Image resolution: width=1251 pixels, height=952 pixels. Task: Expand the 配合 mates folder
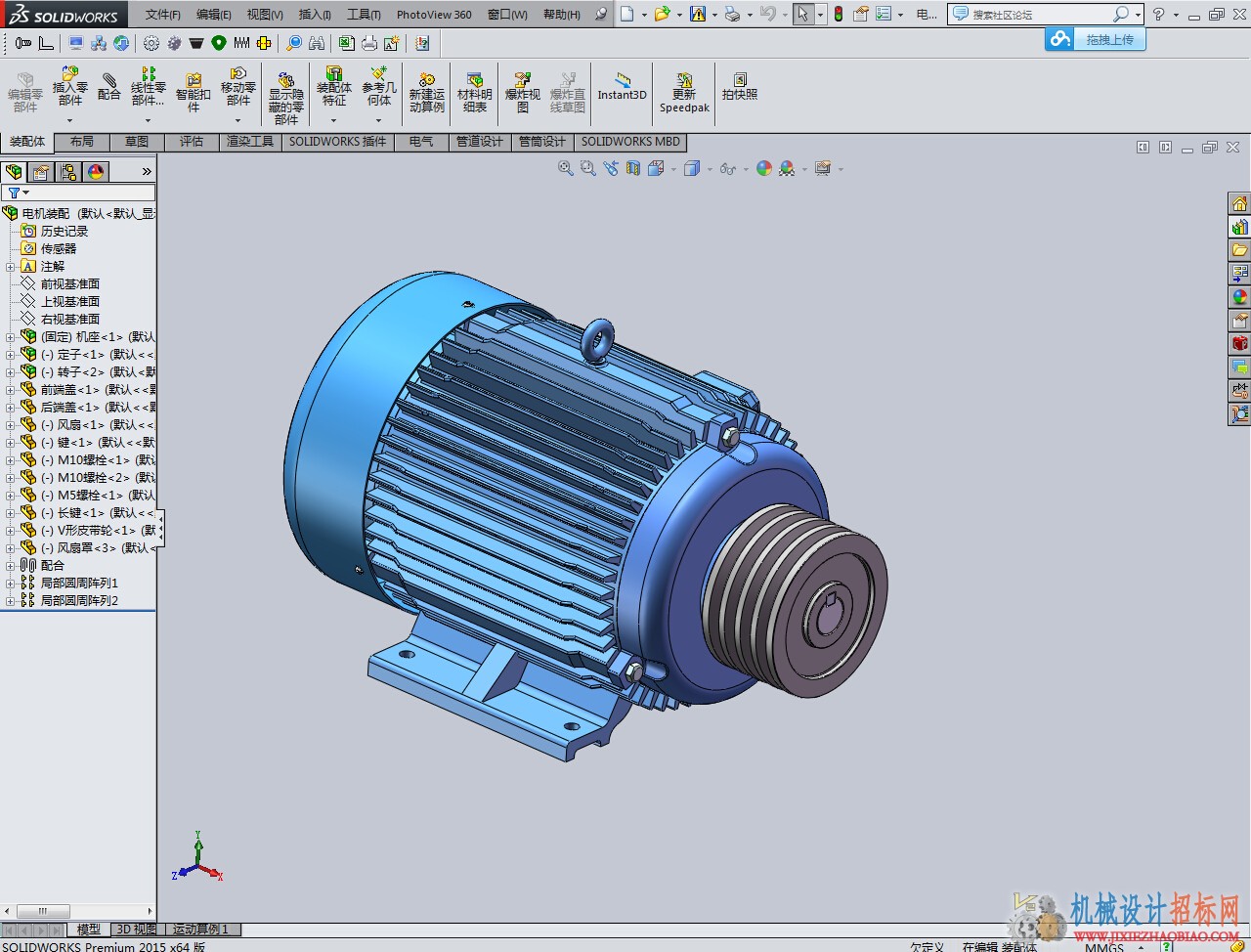[11, 566]
